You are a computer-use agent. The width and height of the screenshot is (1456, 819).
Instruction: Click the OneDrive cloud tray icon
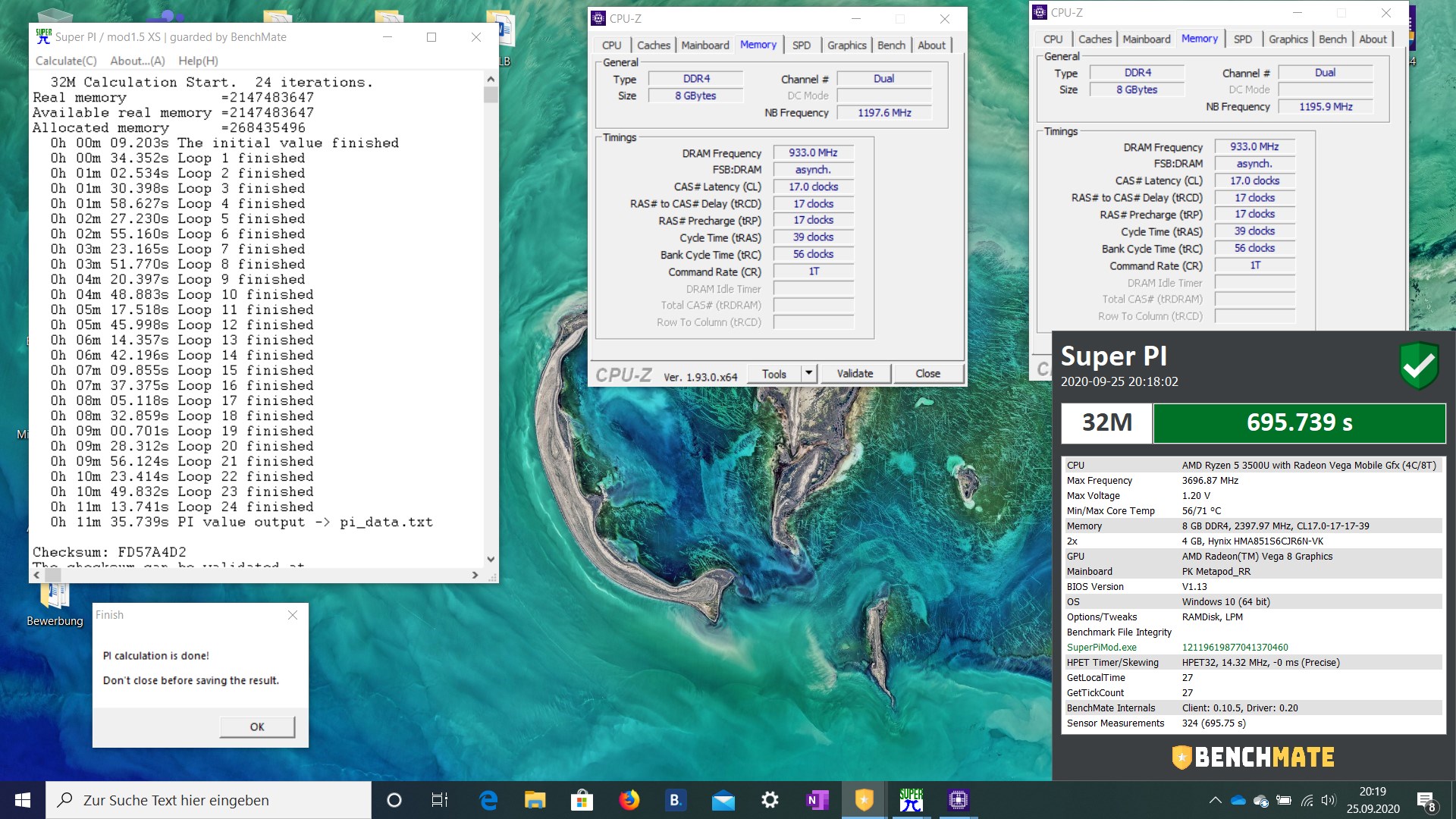(x=1238, y=800)
